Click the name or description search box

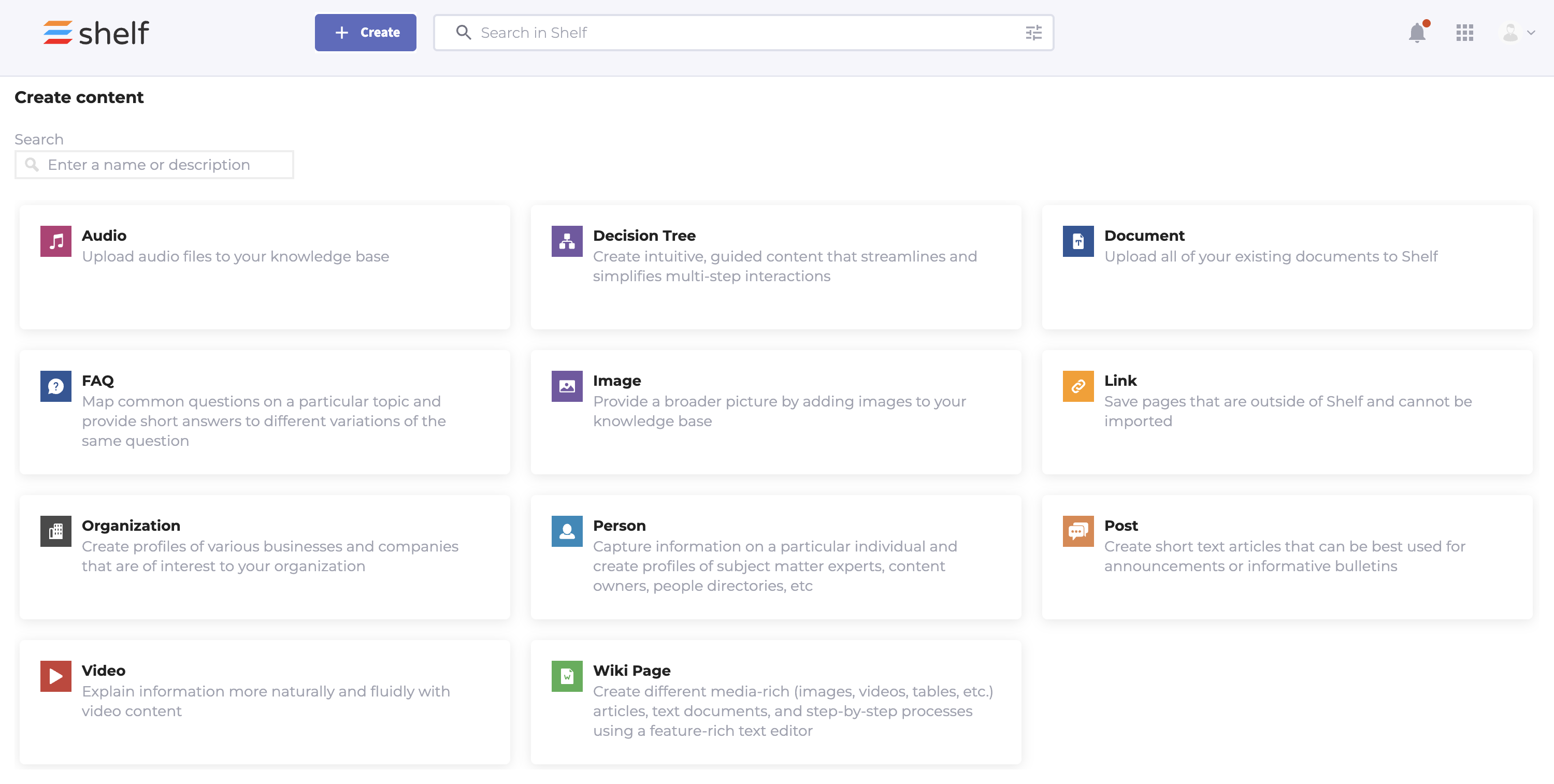pos(154,165)
